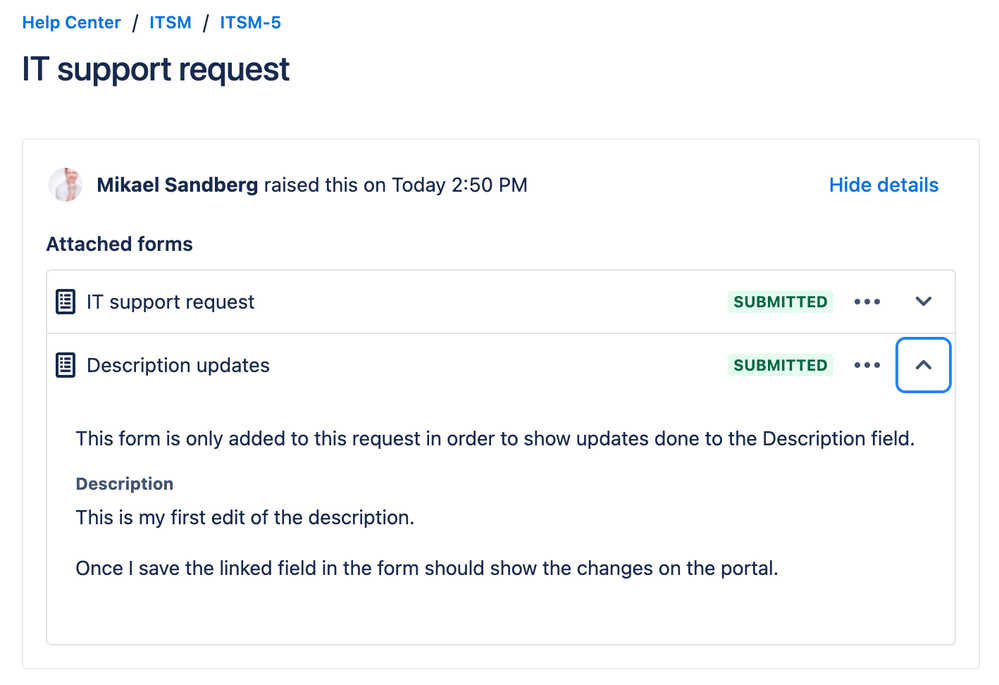This screenshot has height=685, width=999.
Task: Collapse the Description updates form
Action: [x=923, y=365]
